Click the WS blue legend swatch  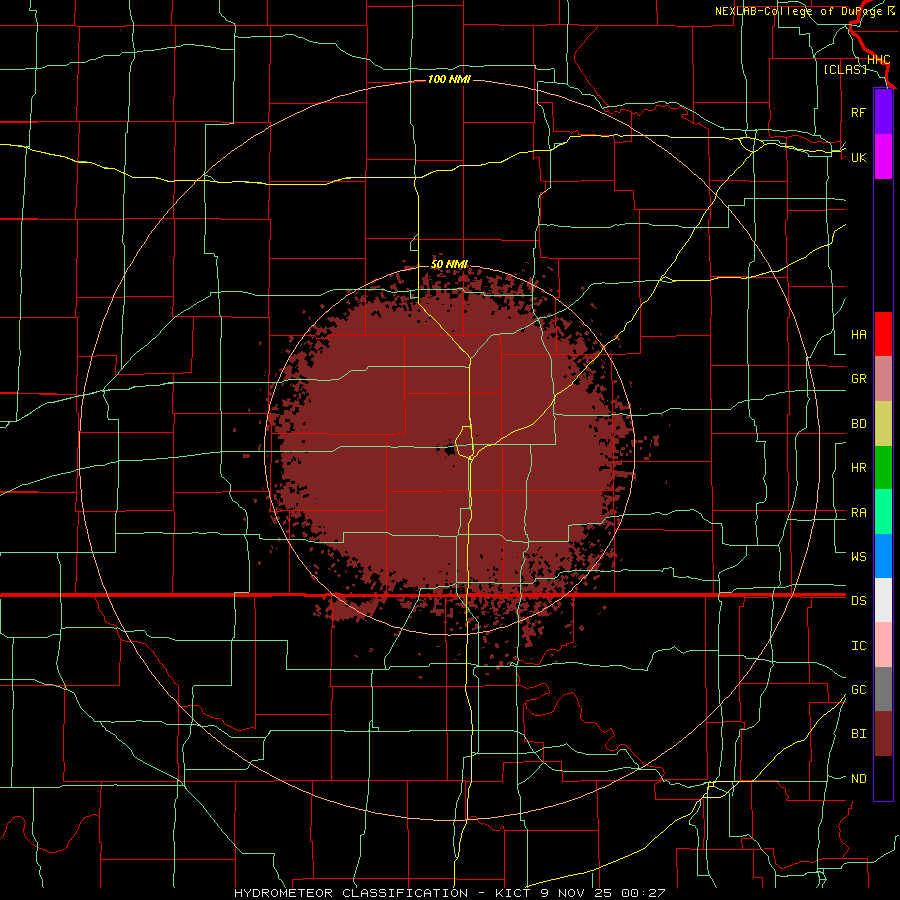click(883, 556)
